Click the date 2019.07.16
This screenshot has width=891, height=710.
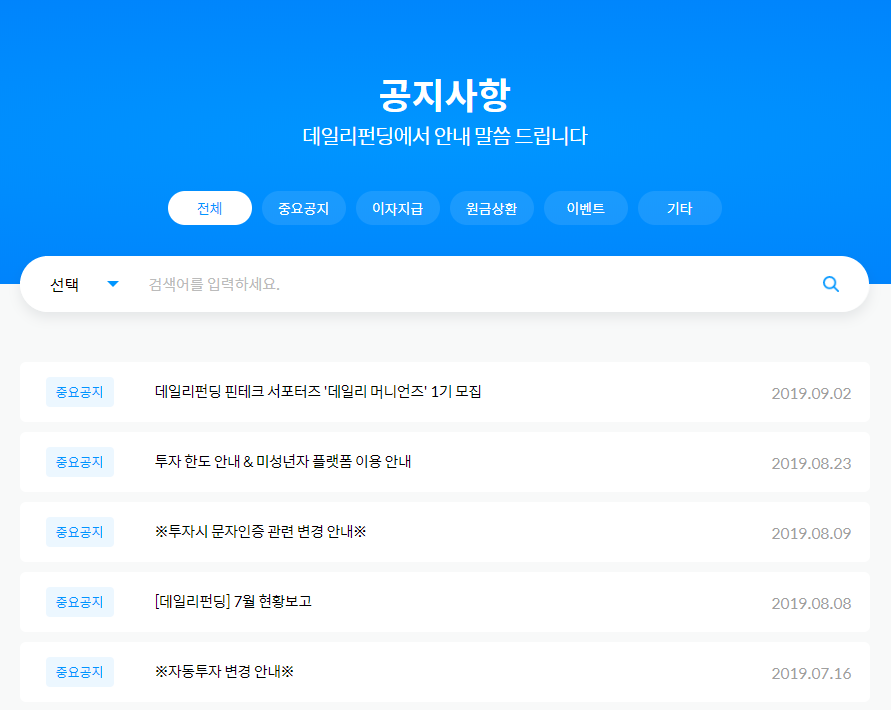pyautogui.click(x=811, y=673)
